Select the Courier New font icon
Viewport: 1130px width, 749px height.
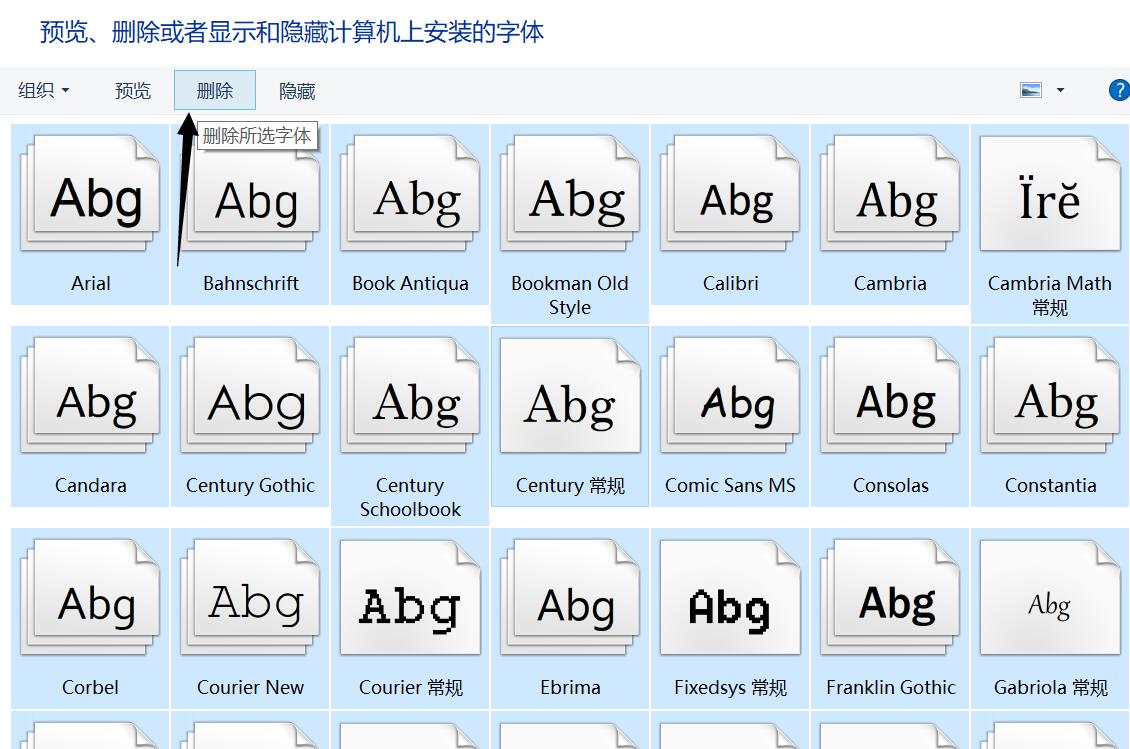[x=251, y=602]
